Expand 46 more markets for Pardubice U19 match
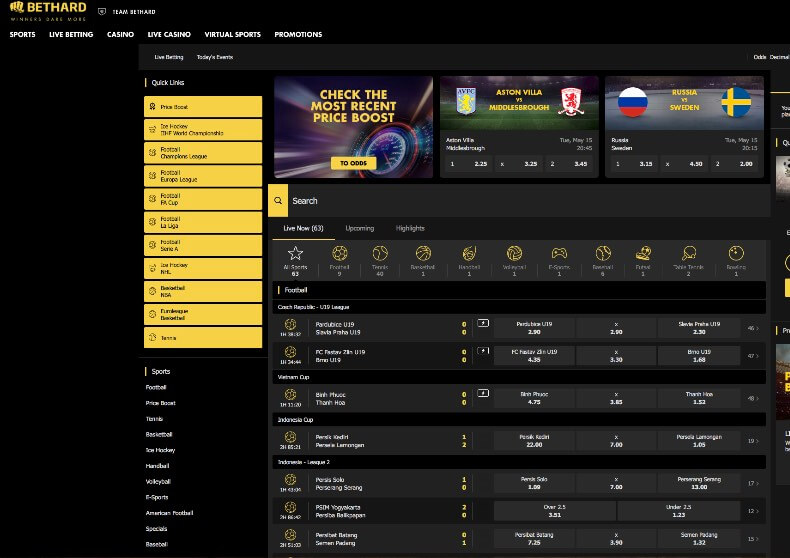790x558 pixels. click(x=753, y=328)
